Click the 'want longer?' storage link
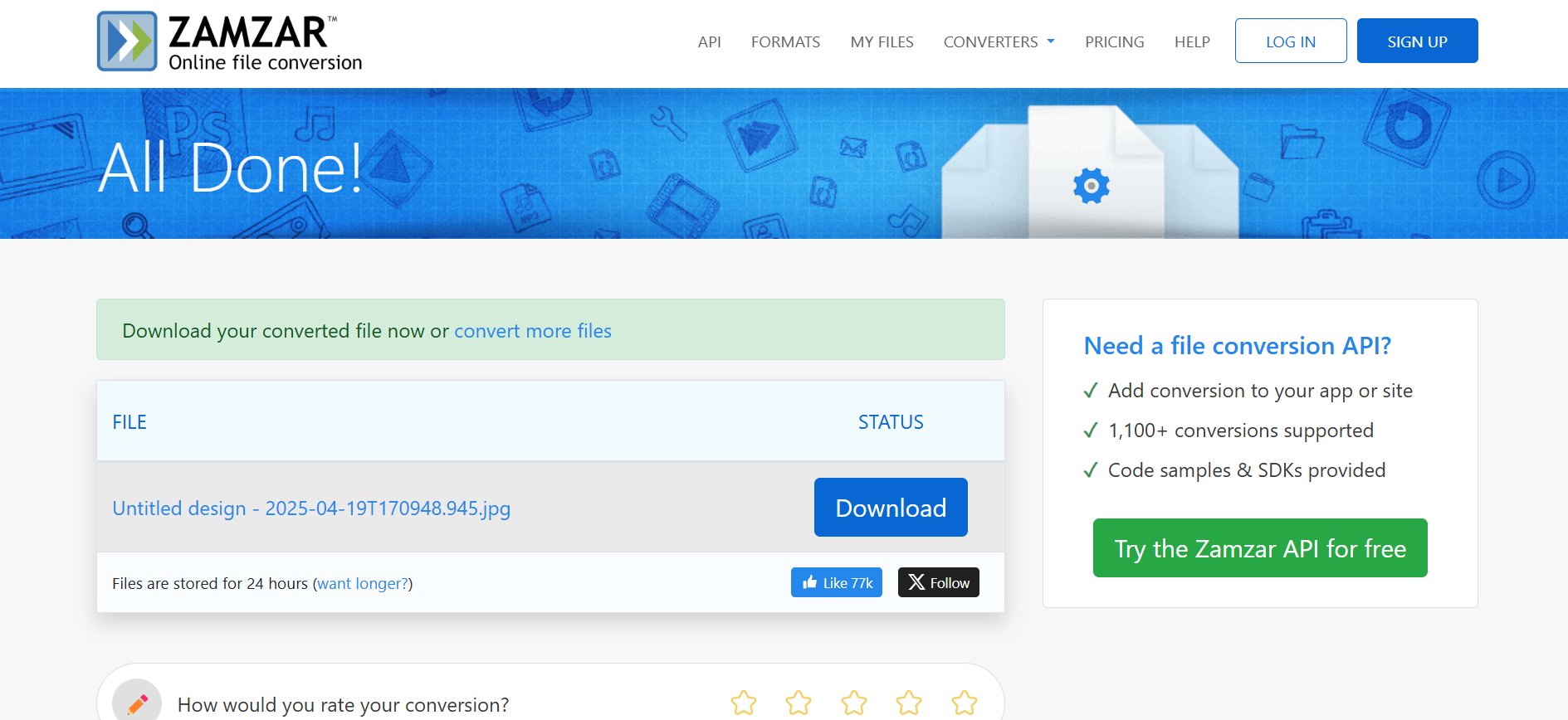The image size is (1568, 720). click(x=363, y=583)
